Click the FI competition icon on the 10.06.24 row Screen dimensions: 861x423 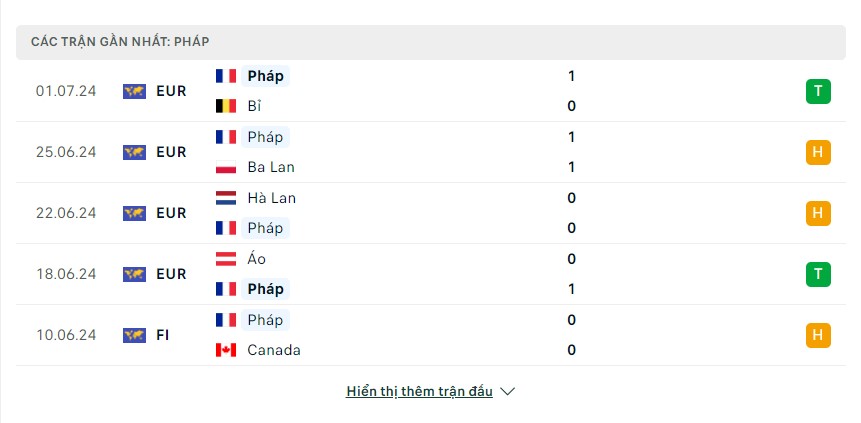point(135,335)
